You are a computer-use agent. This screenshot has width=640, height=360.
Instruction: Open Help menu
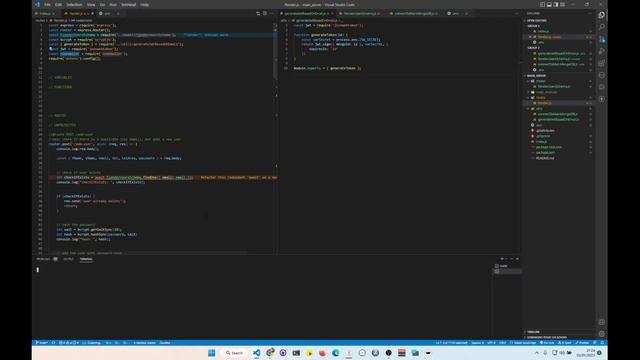[144, 4]
